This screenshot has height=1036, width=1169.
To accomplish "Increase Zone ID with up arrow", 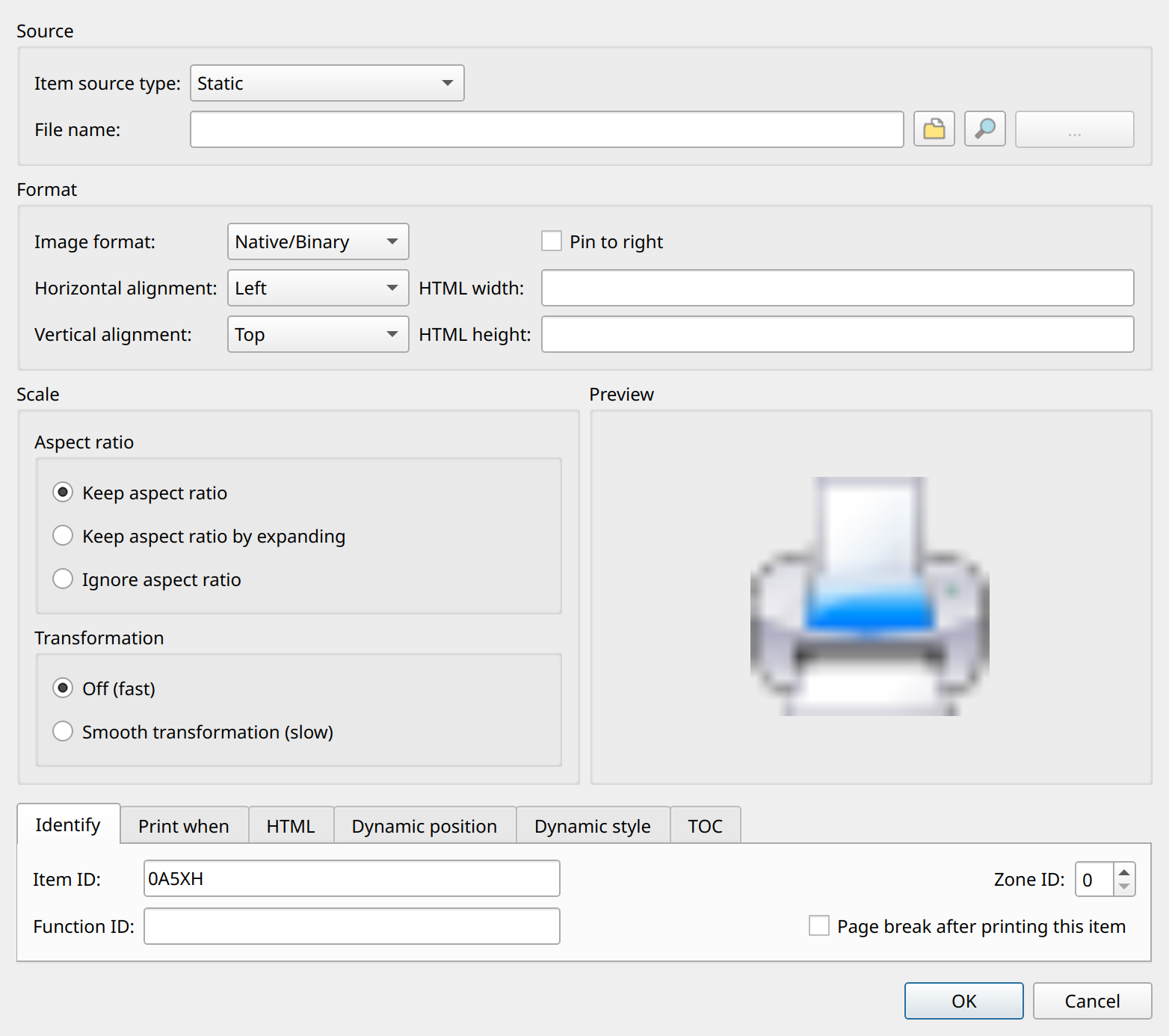I will coord(1124,872).
